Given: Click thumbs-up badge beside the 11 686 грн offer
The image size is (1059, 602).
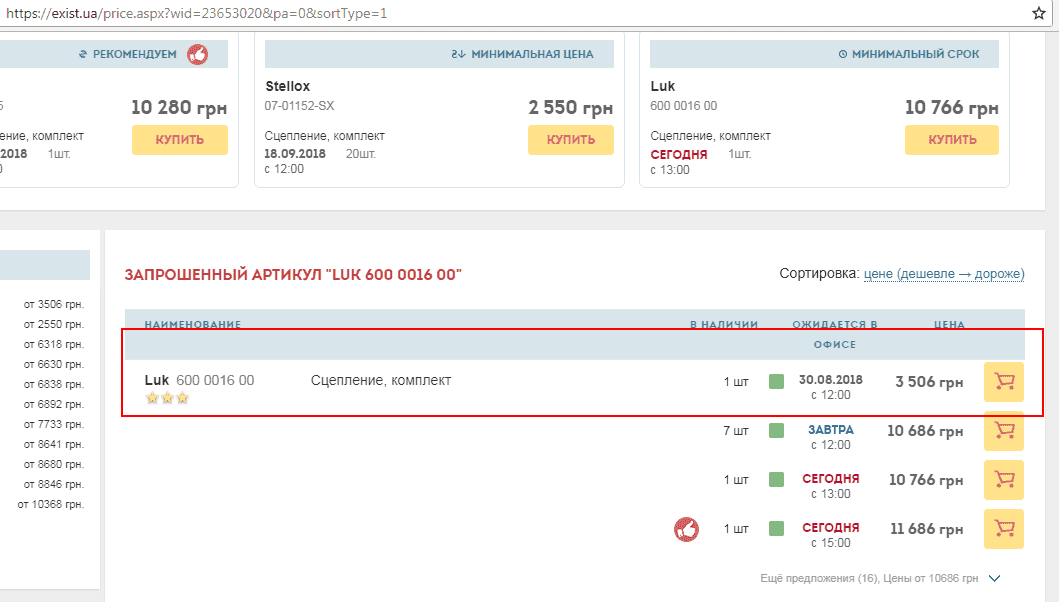Looking at the screenshot, I should coord(686,529).
